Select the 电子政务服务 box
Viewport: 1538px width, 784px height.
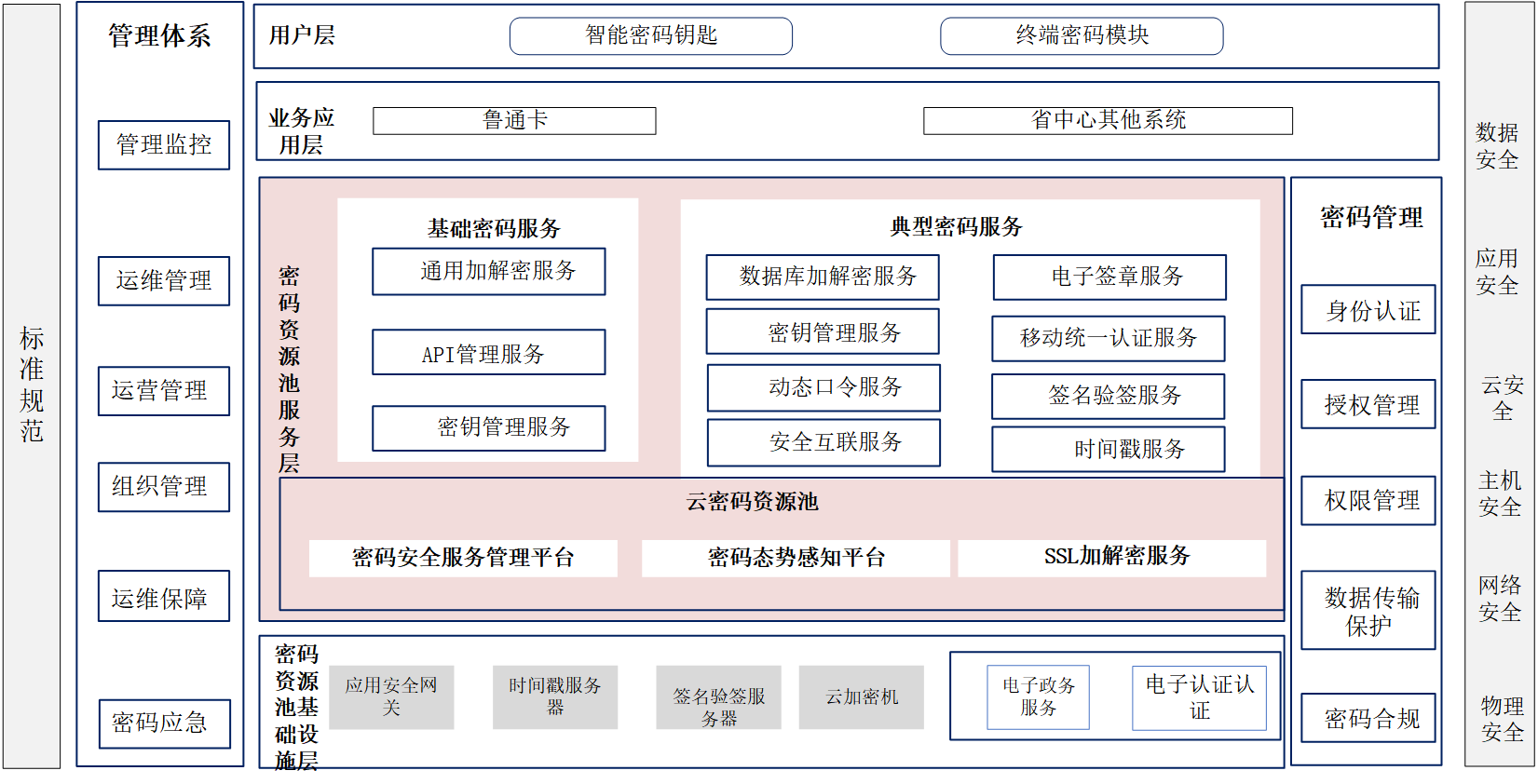coord(1038,697)
